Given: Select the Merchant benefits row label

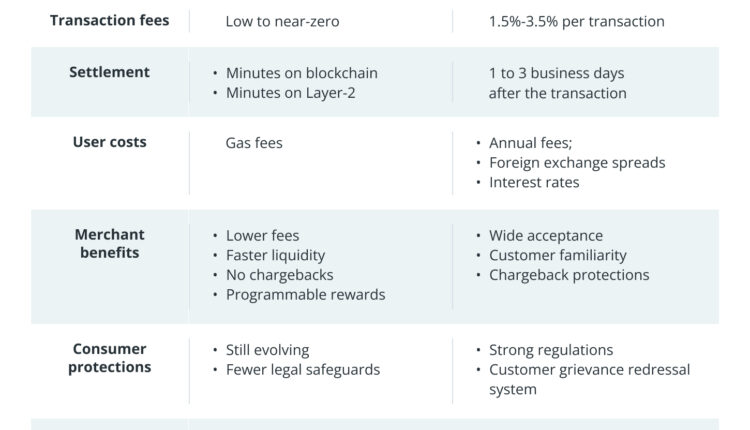Looking at the screenshot, I should [109, 244].
